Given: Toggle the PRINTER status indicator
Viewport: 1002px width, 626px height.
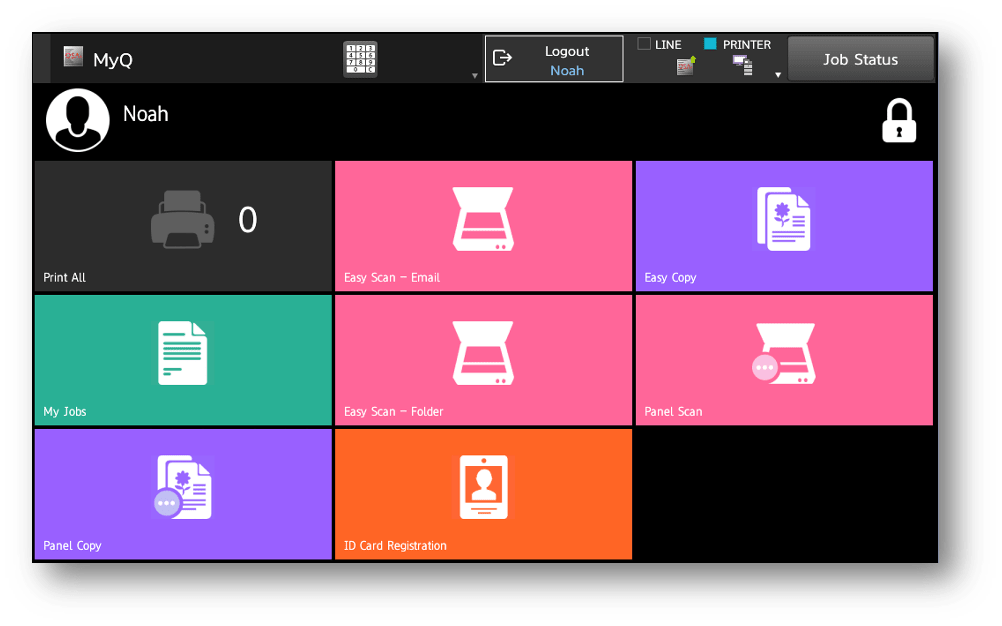Looking at the screenshot, I should click(x=710, y=44).
